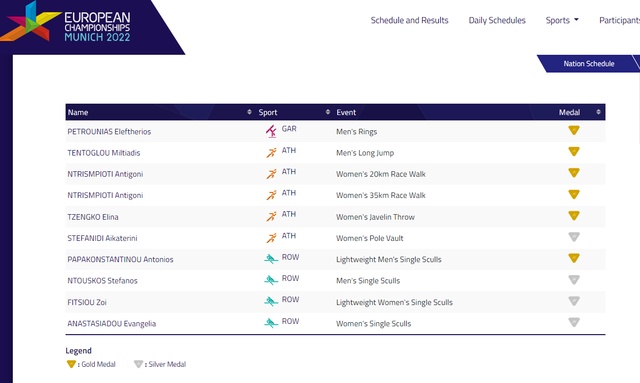
Task: Click silver medal for Lightweight Women's Single Sculls
Action: (574, 301)
